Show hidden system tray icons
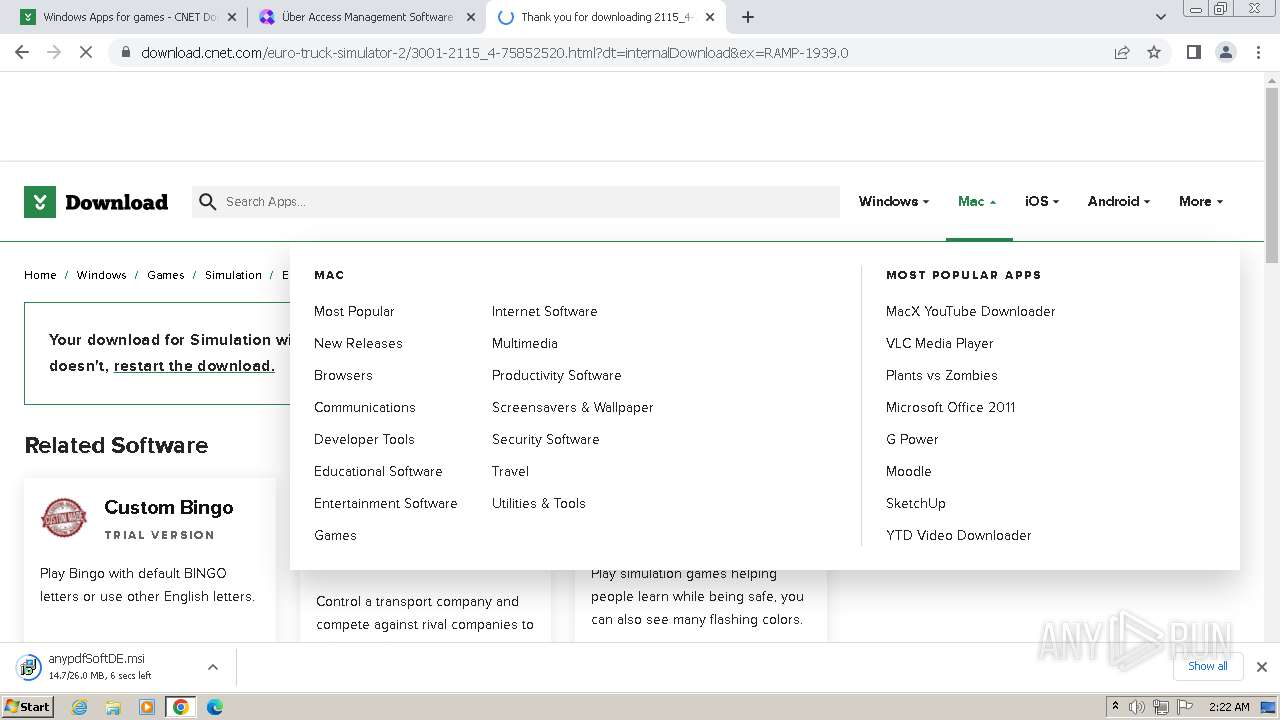 click(x=1115, y=707)
